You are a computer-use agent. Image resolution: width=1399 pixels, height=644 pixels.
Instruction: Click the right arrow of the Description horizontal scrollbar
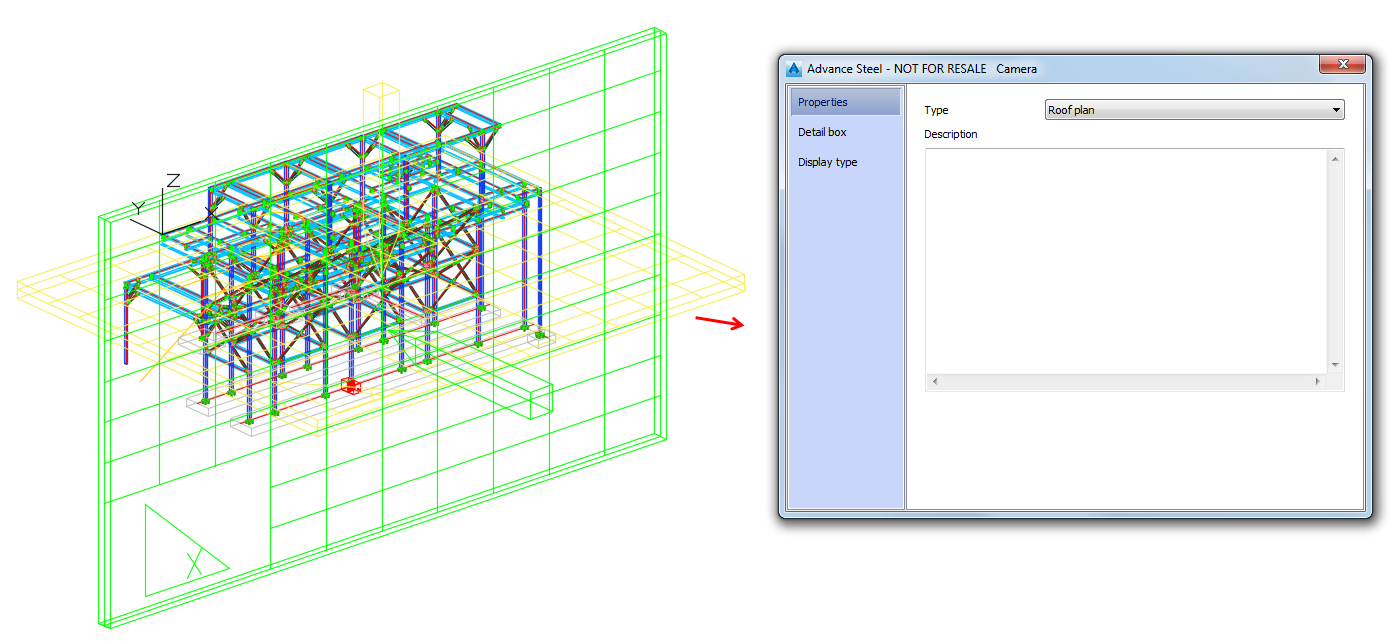(1320, 381)
